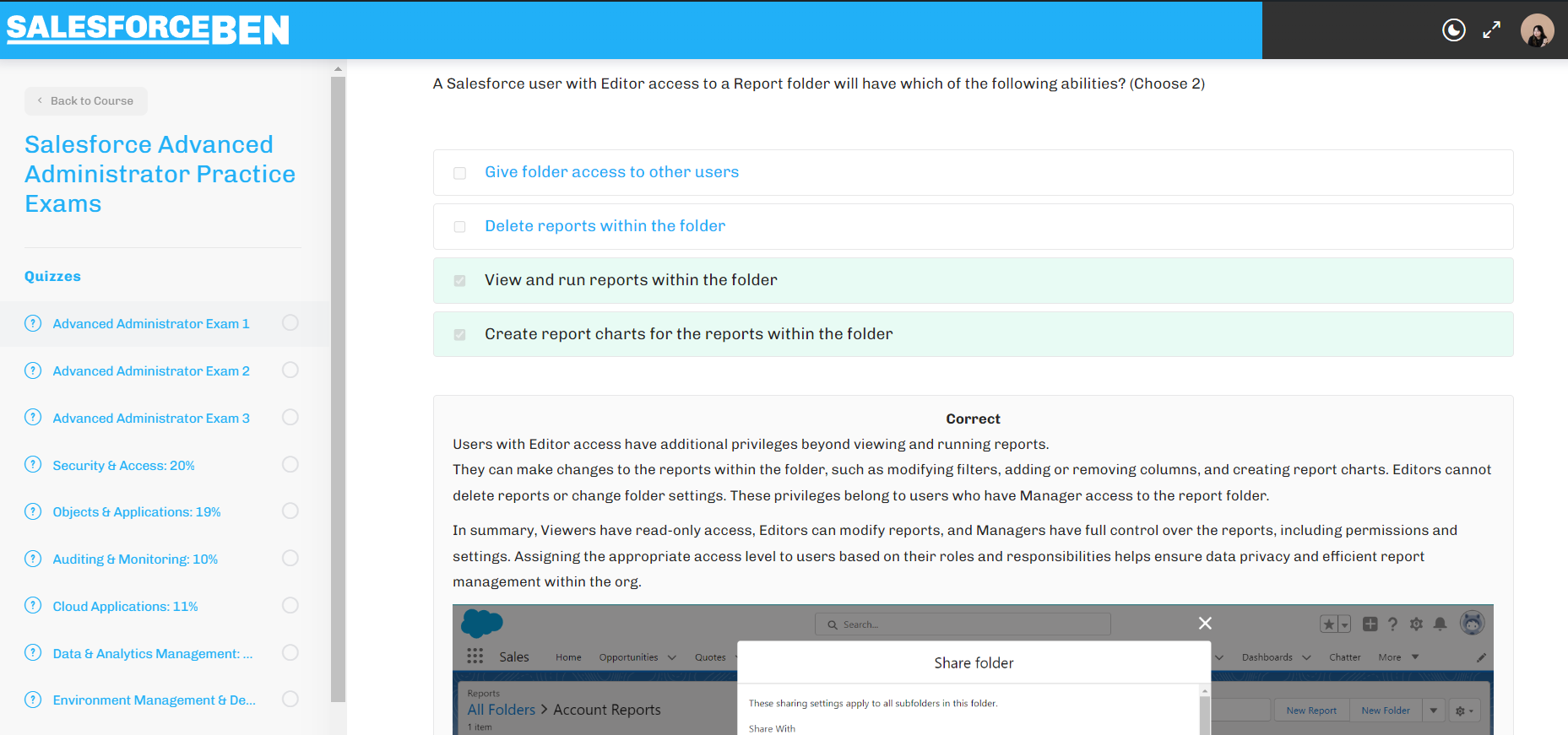This screenshot has height=735, width=1568.
Task: Go to SalesforceBen logo homepage
Action: tap(148, 29)
